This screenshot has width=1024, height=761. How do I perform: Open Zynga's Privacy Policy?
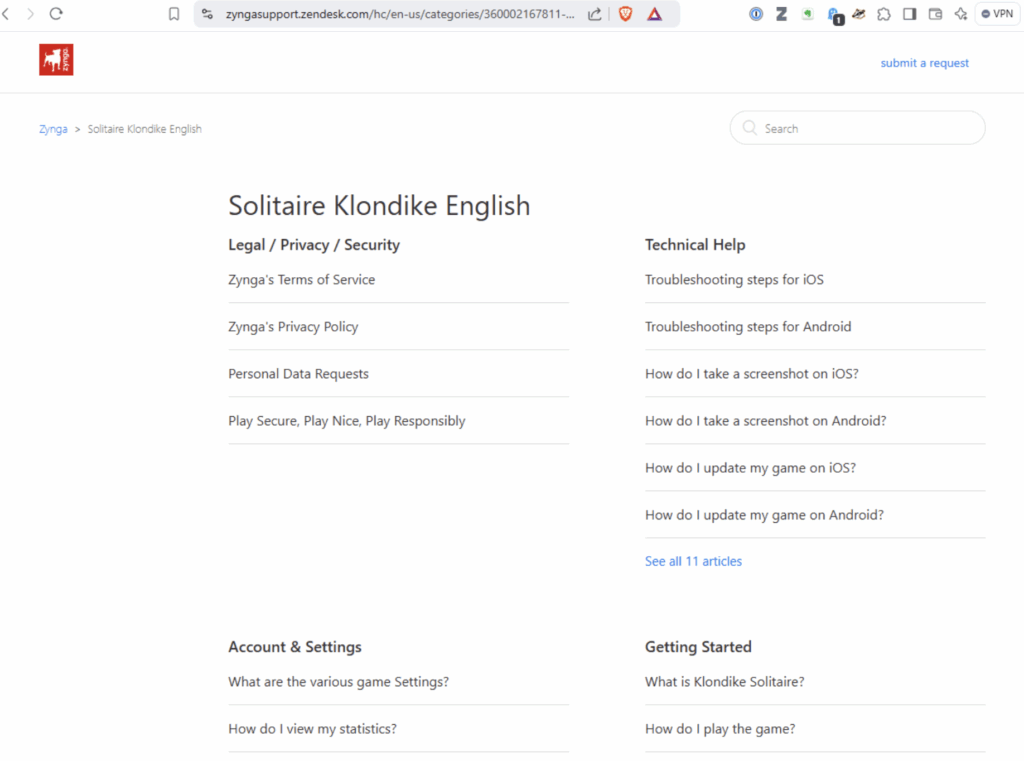[293, 327]
